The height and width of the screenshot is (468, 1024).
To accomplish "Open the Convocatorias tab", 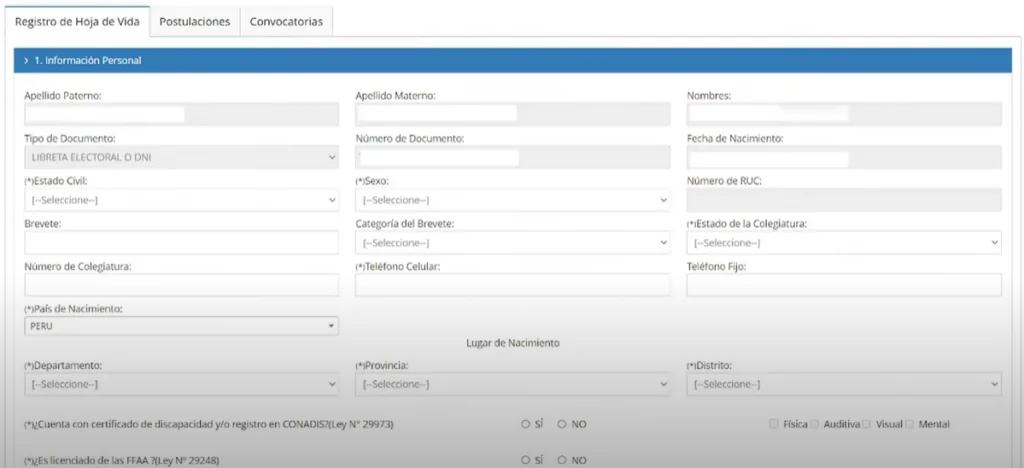I will coord(286,21).
